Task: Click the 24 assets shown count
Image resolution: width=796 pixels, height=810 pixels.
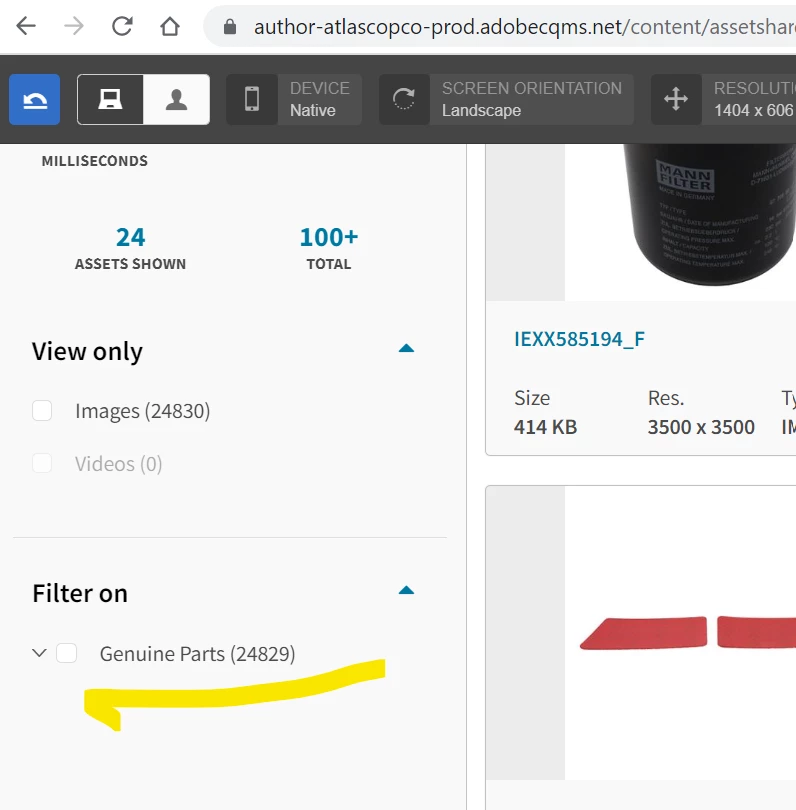Action: (130, 238)
